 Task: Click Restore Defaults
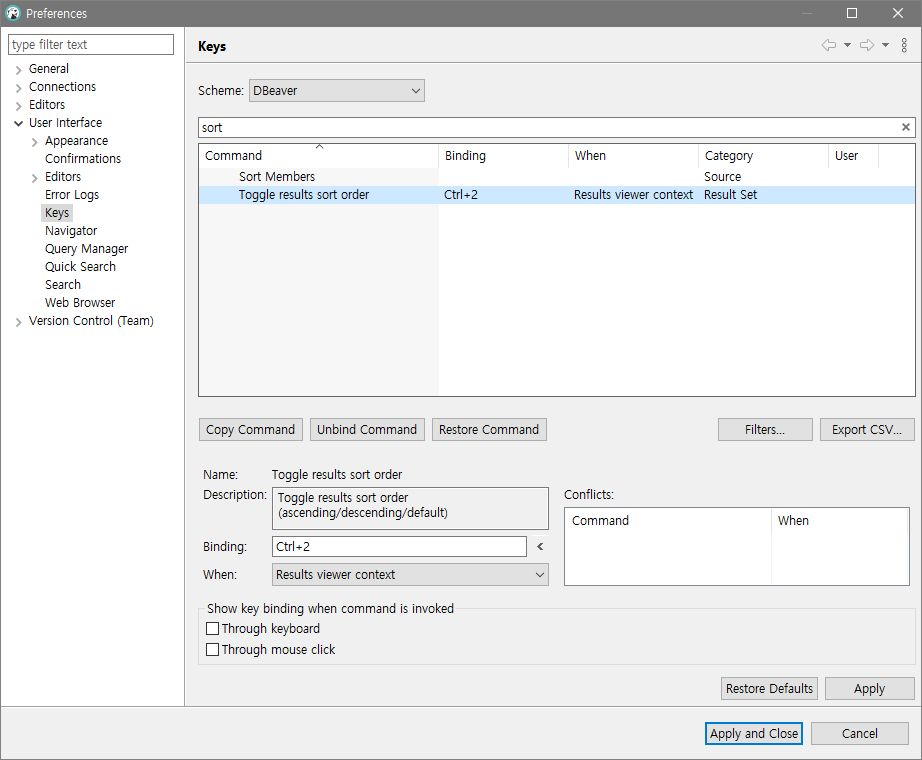[x=768, y=688]
